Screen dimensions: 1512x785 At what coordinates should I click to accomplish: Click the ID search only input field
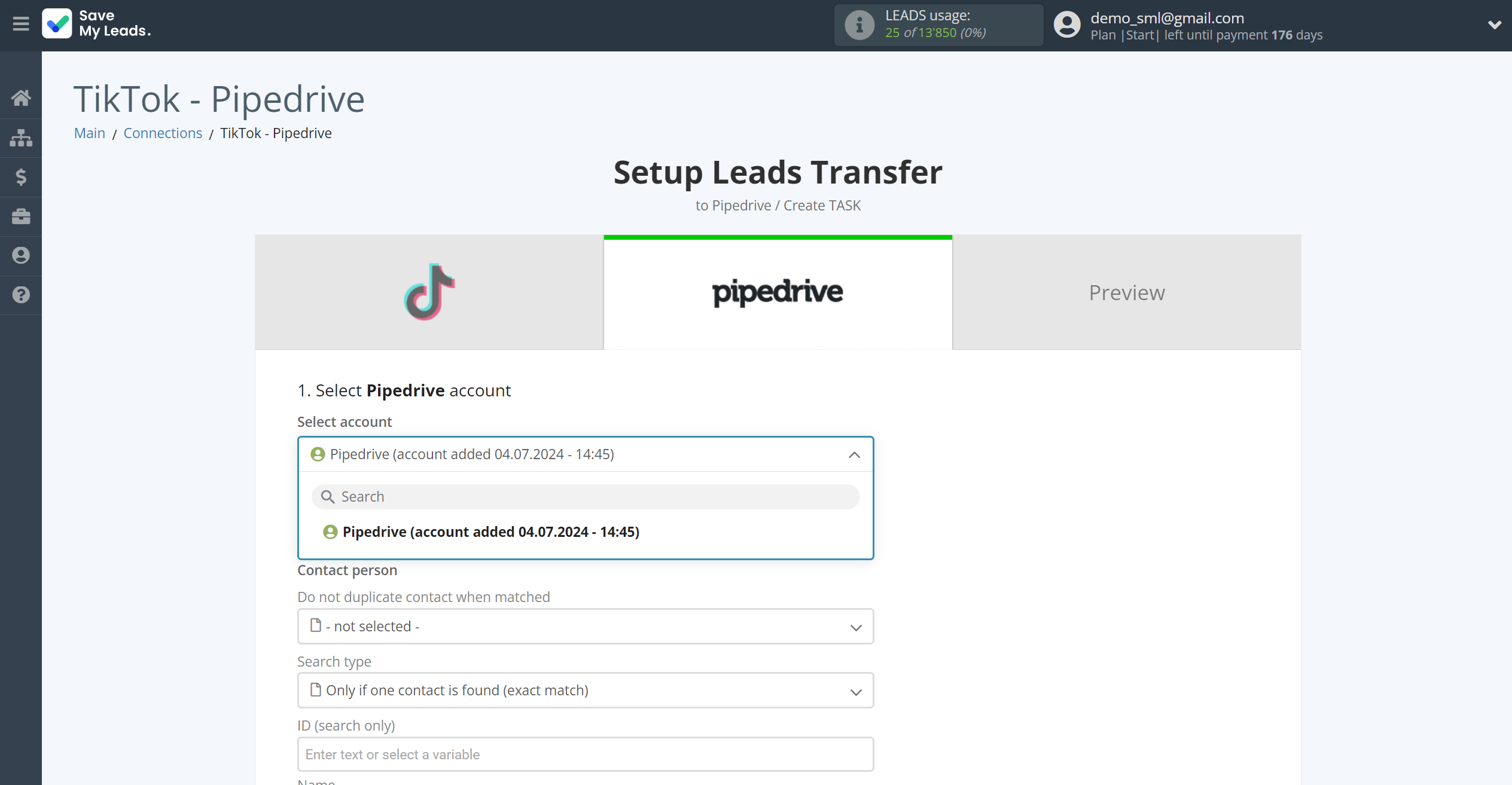[x=585, y=754]
